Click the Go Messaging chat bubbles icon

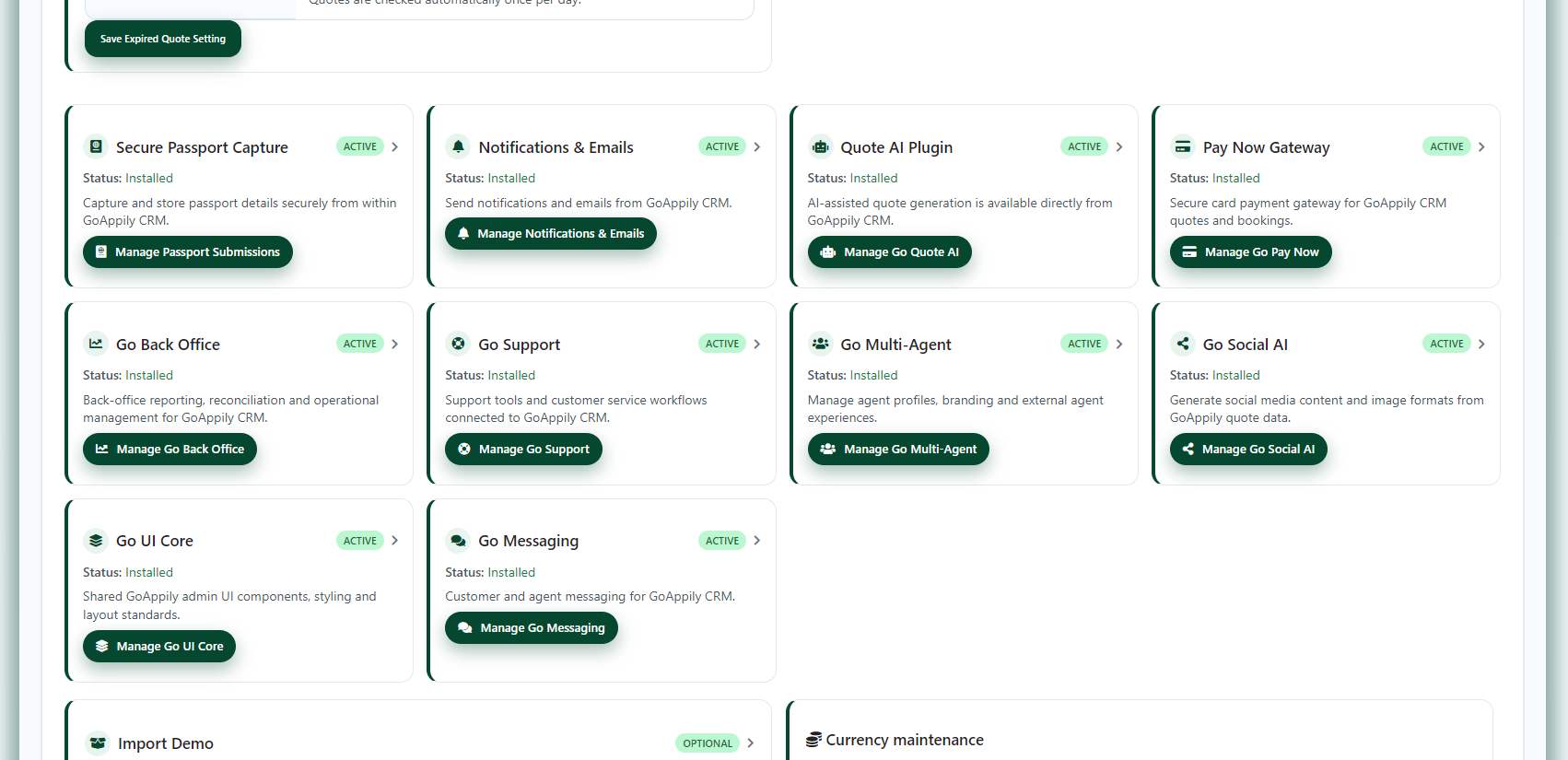tap(458, 541)
